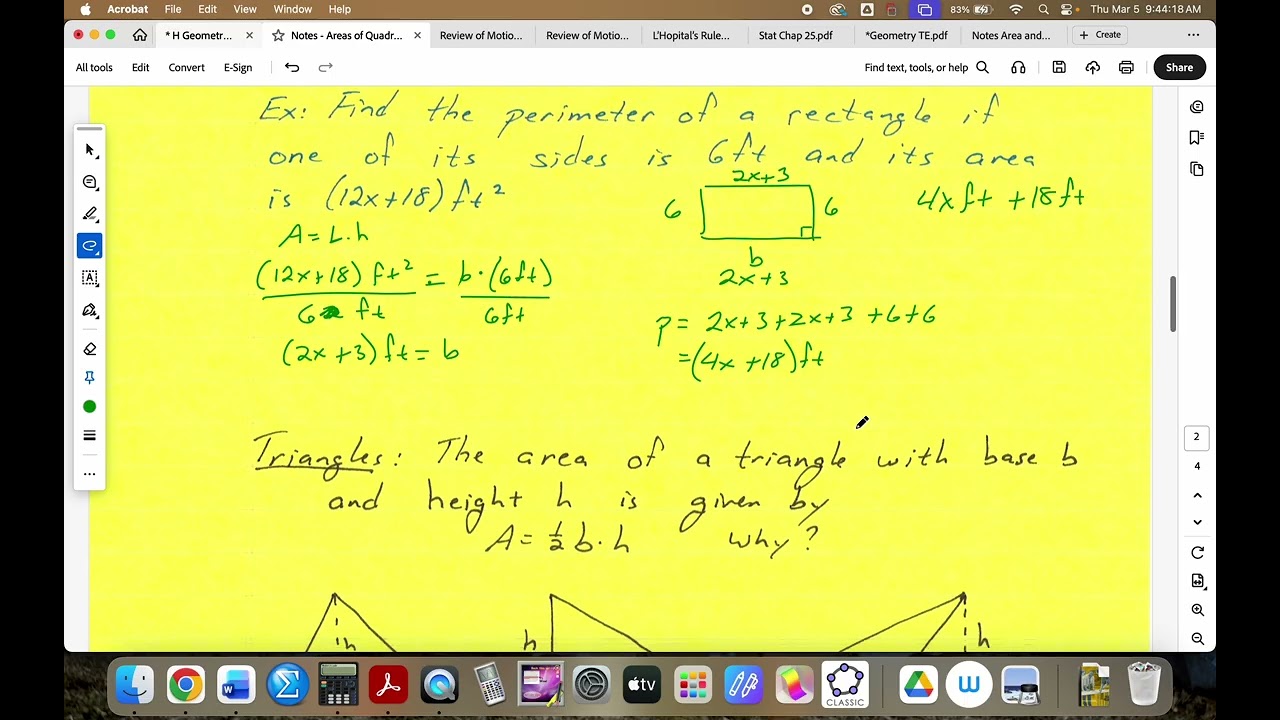Select the fountain pen sign tool
1280x720 pixels.
point(90,310)
